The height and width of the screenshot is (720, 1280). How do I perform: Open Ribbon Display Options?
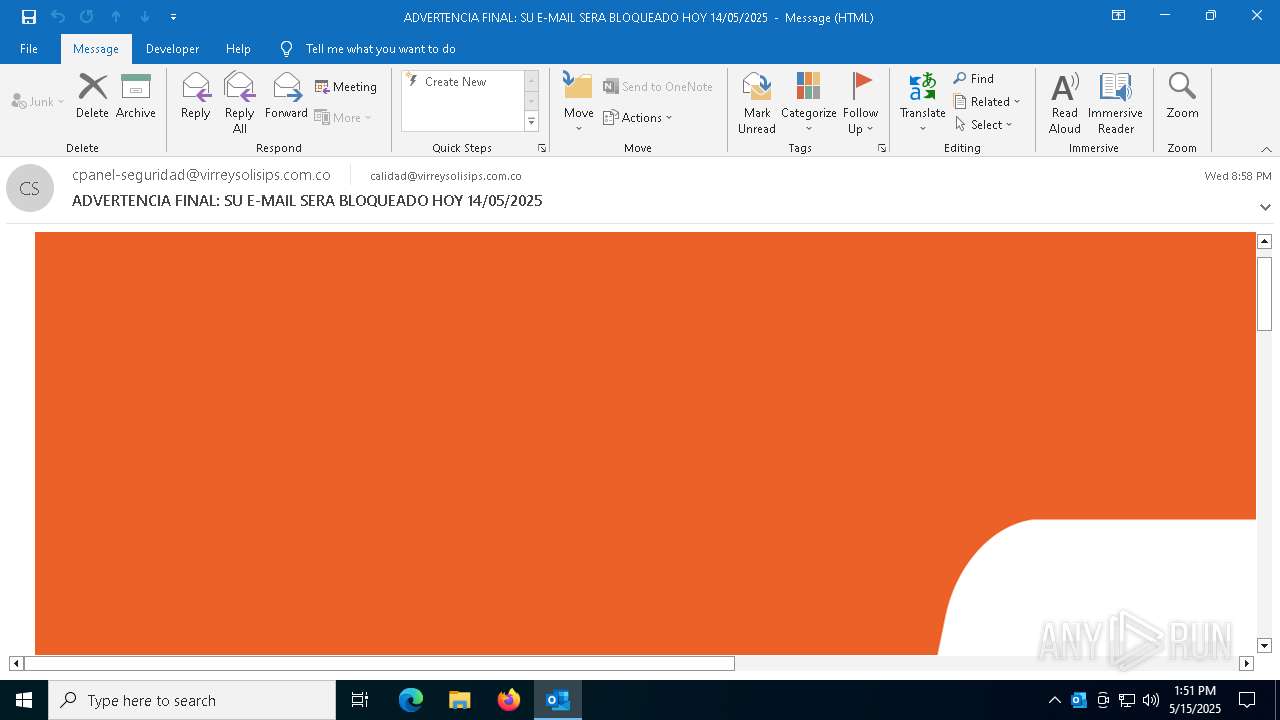pos(1119,16)
